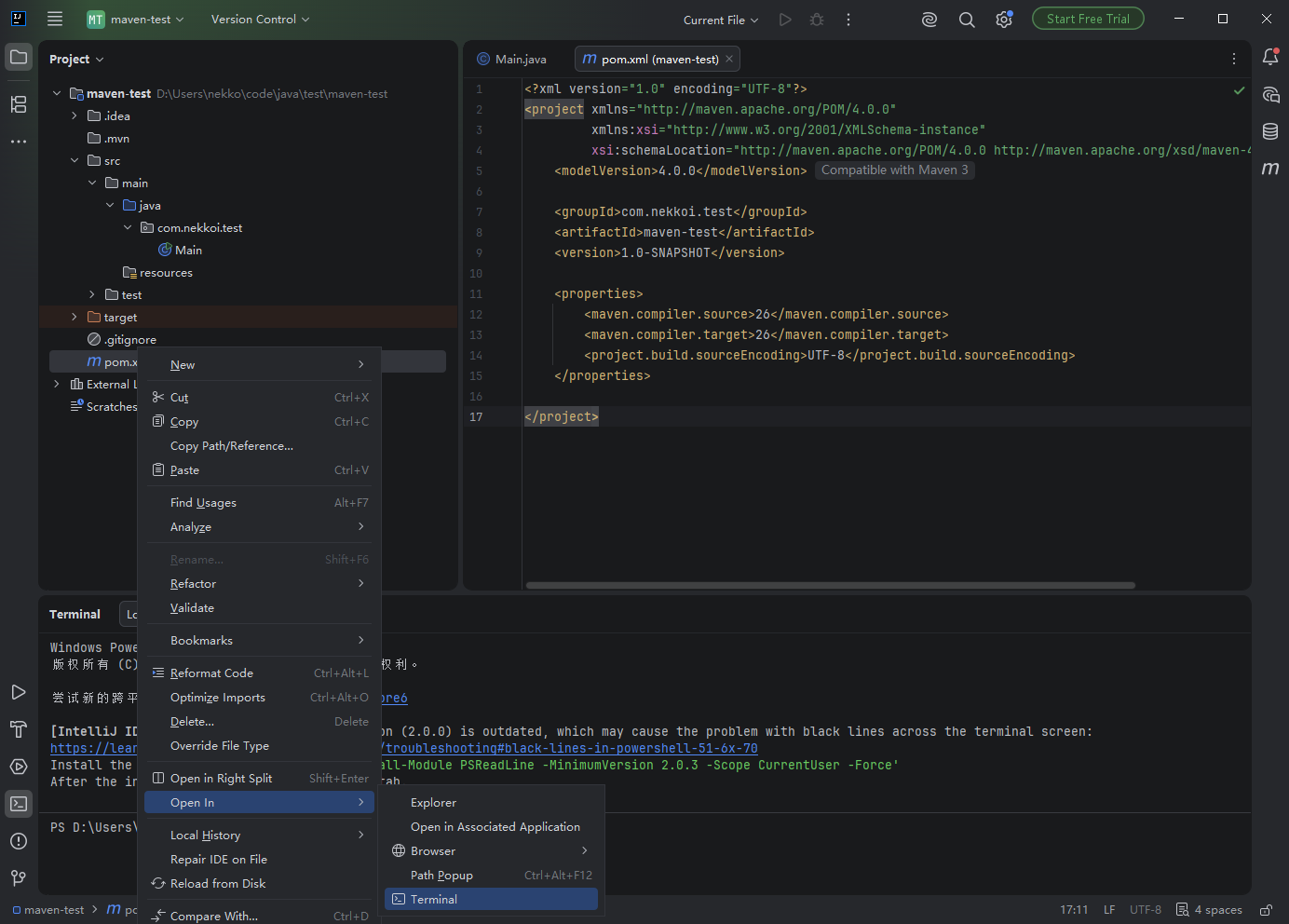Click the Debug bug icon
This screenshot has height=924, width=1289.
[x=817, y=20]
